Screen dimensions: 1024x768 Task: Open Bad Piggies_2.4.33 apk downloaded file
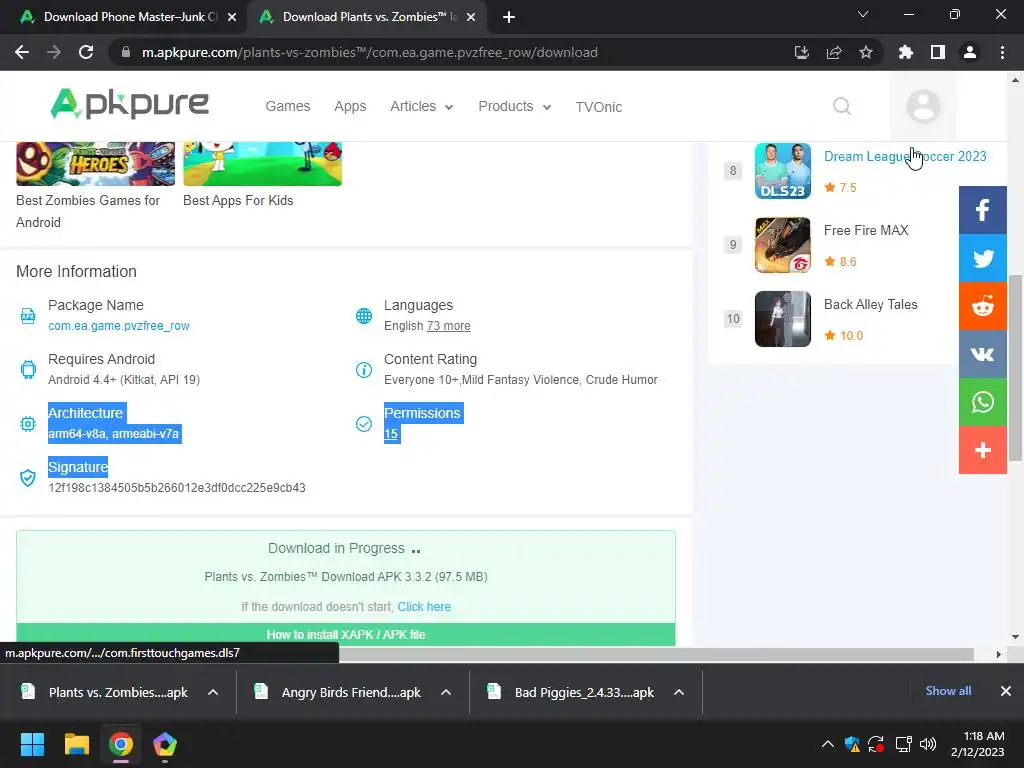[x=572, y=692]
